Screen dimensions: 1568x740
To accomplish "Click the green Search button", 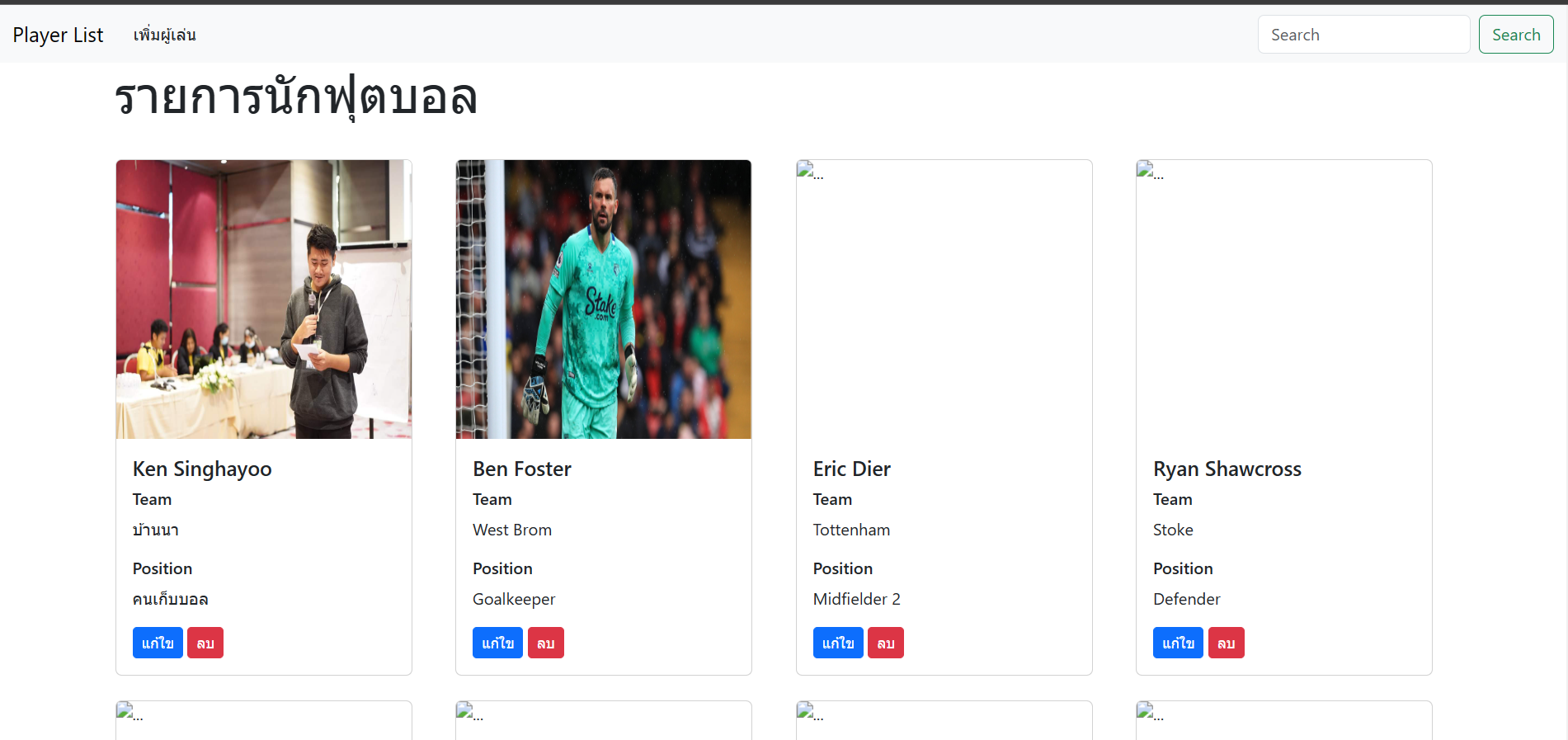I will tap(1515, 35).
